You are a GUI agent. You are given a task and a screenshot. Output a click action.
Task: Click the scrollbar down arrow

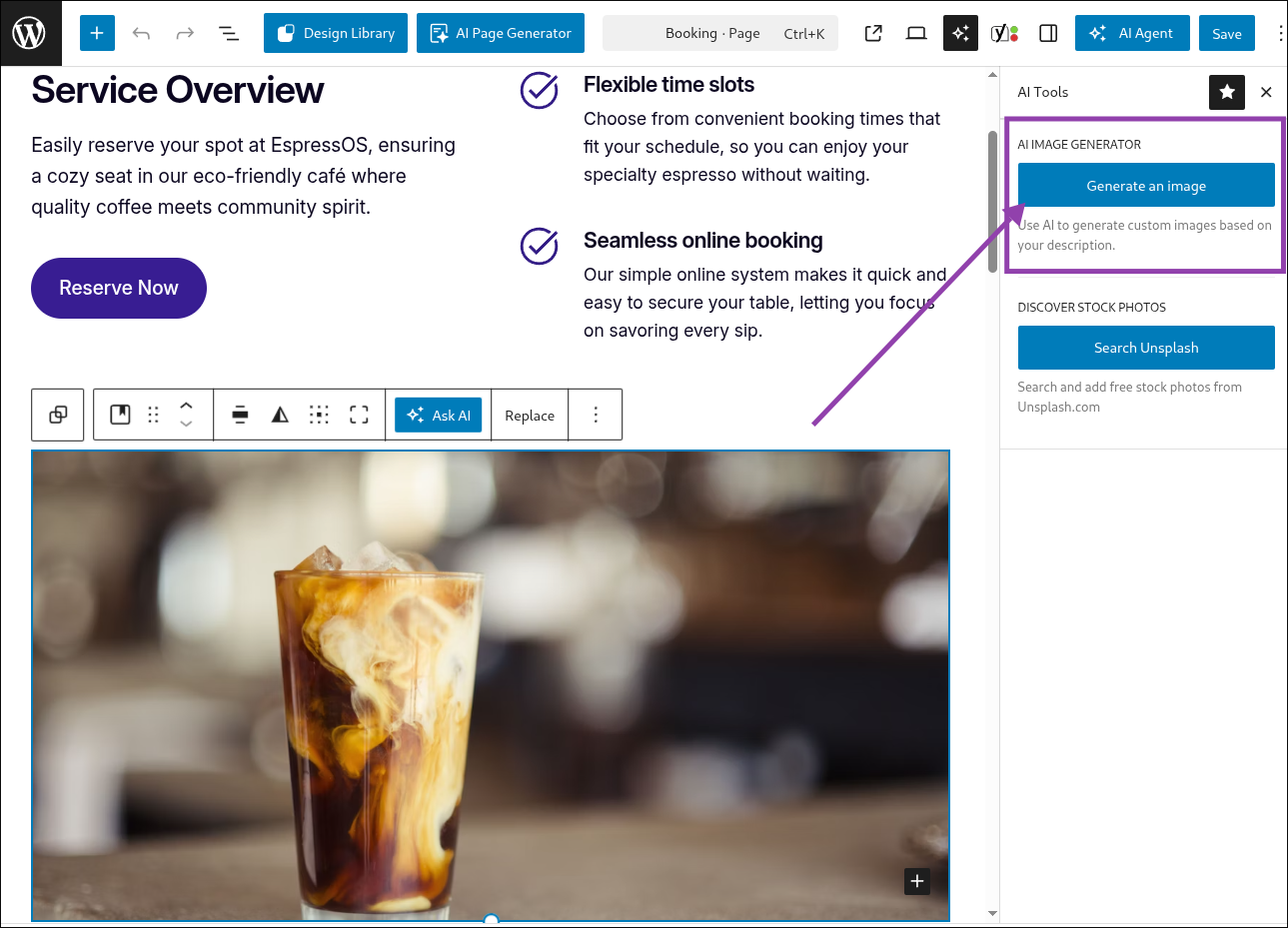click(x=992, y=913)
